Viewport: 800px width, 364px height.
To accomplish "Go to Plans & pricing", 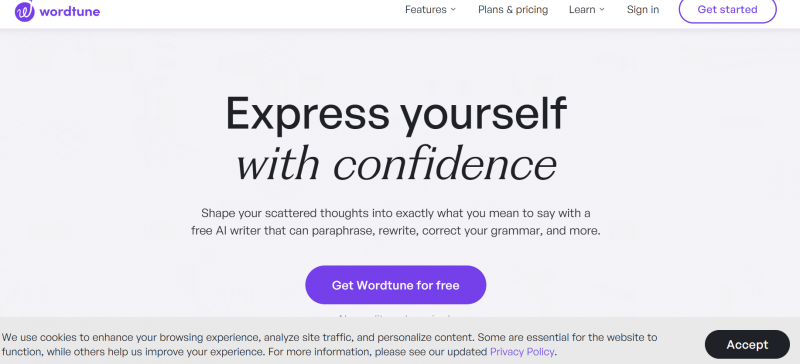I will tap(513, 10).
